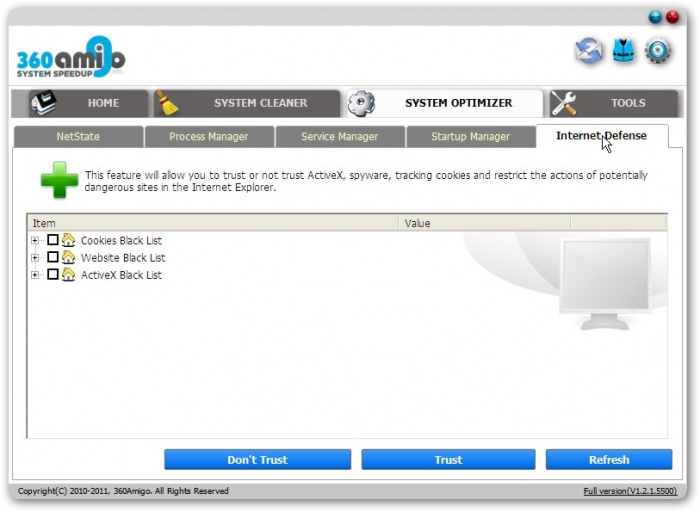Select the Website Black List row text
700x512 pixels.
click(123, 258)
